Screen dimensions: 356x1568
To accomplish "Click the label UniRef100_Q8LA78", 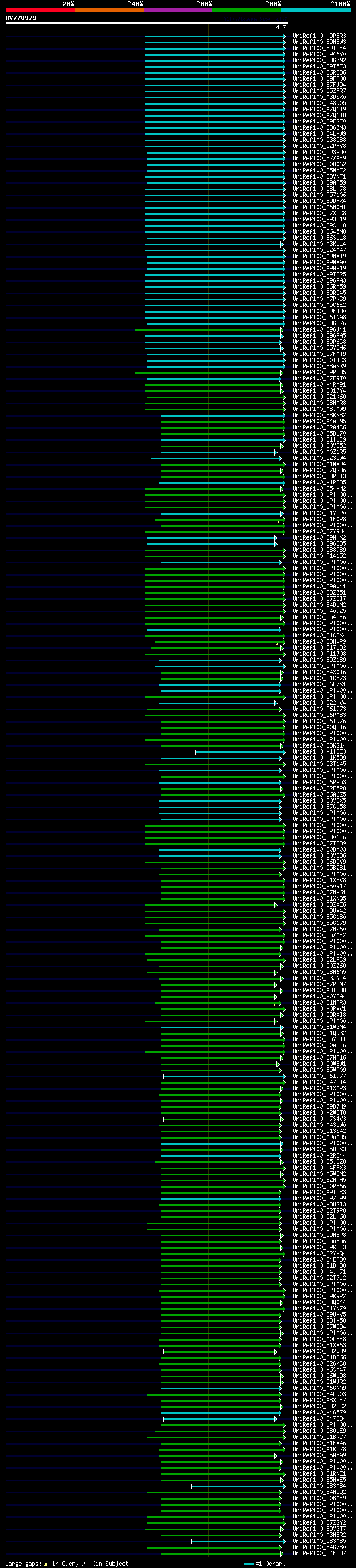I will [319, 189].
